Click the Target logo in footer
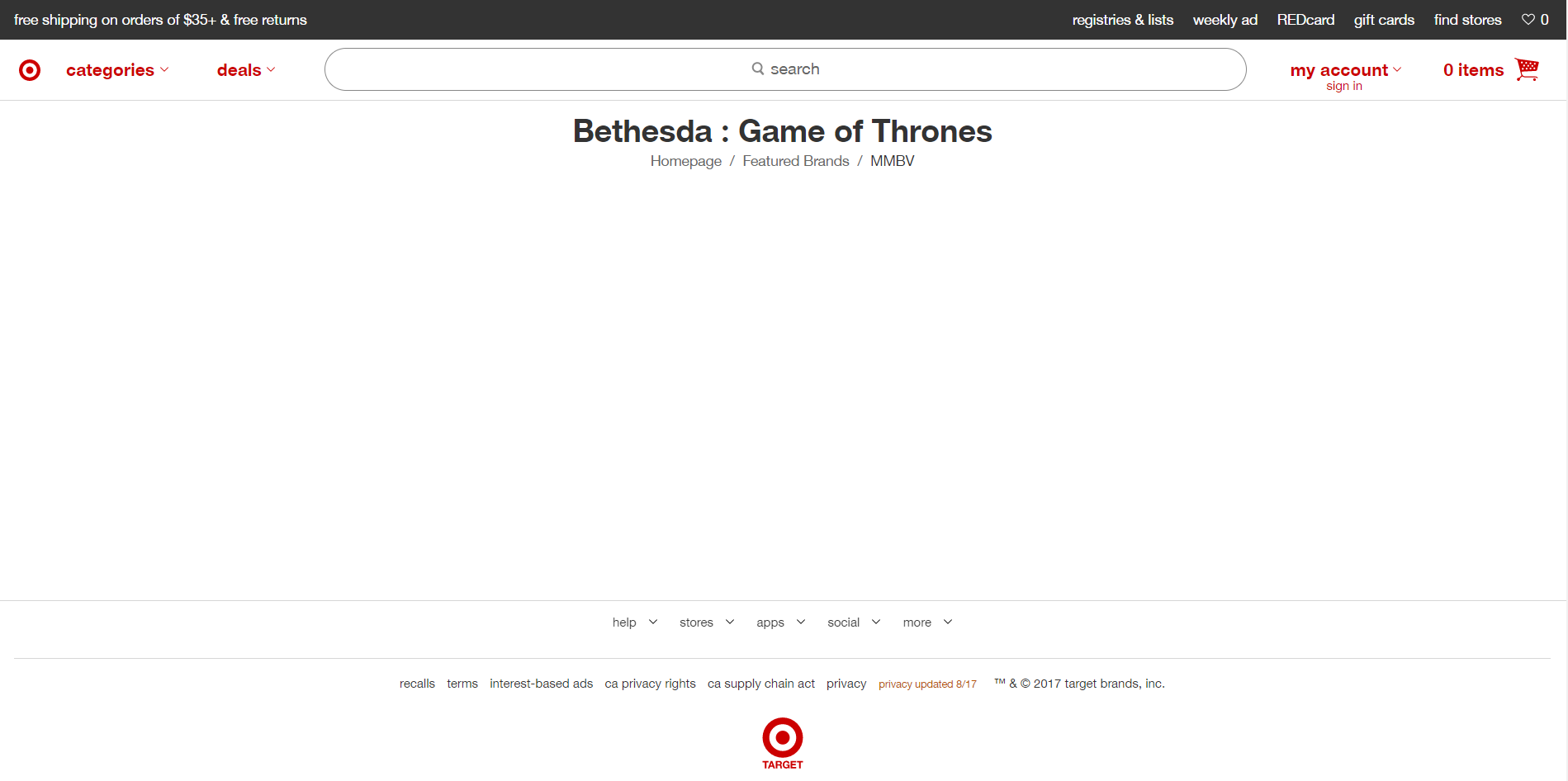The width and height of the screenshot is (1568, 781). pyautogui.click(x=782, y=743)
